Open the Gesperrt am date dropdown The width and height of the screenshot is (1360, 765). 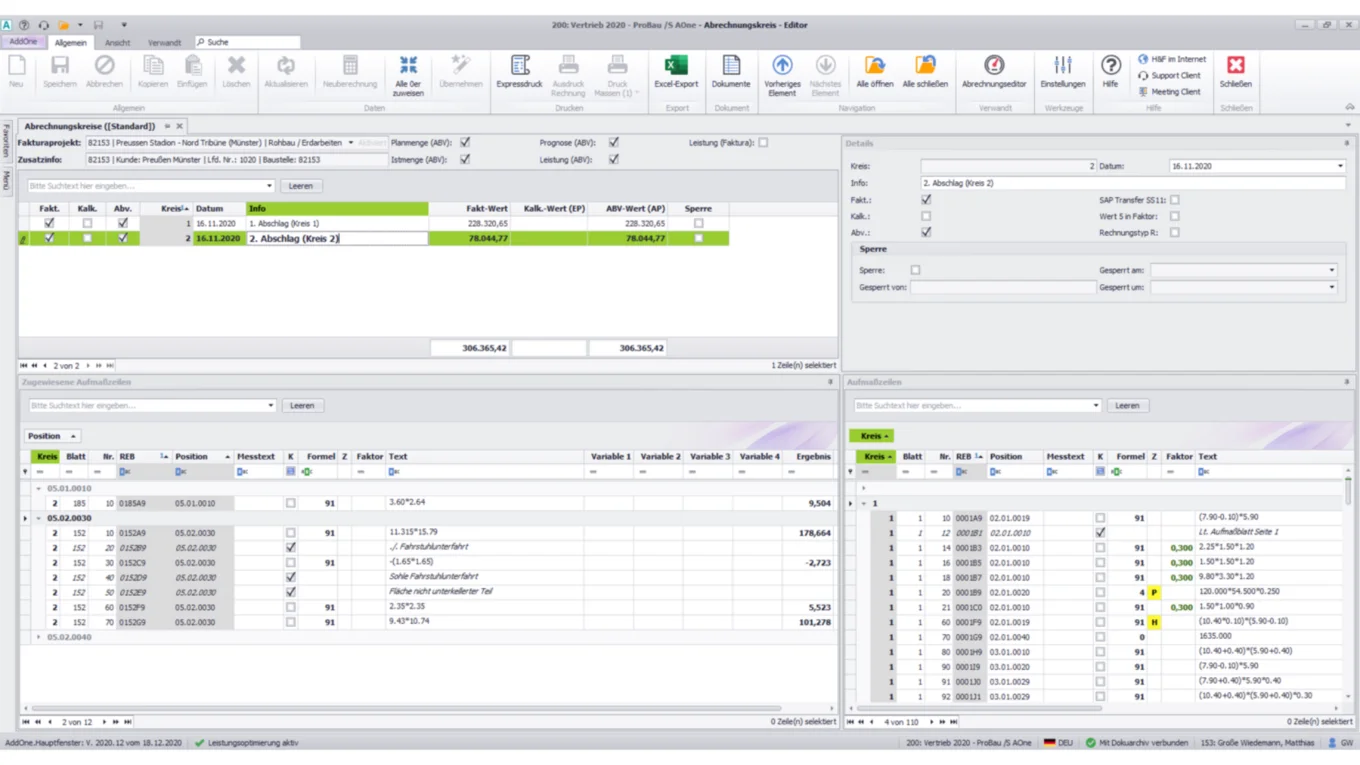click(x=1330, y=269)
